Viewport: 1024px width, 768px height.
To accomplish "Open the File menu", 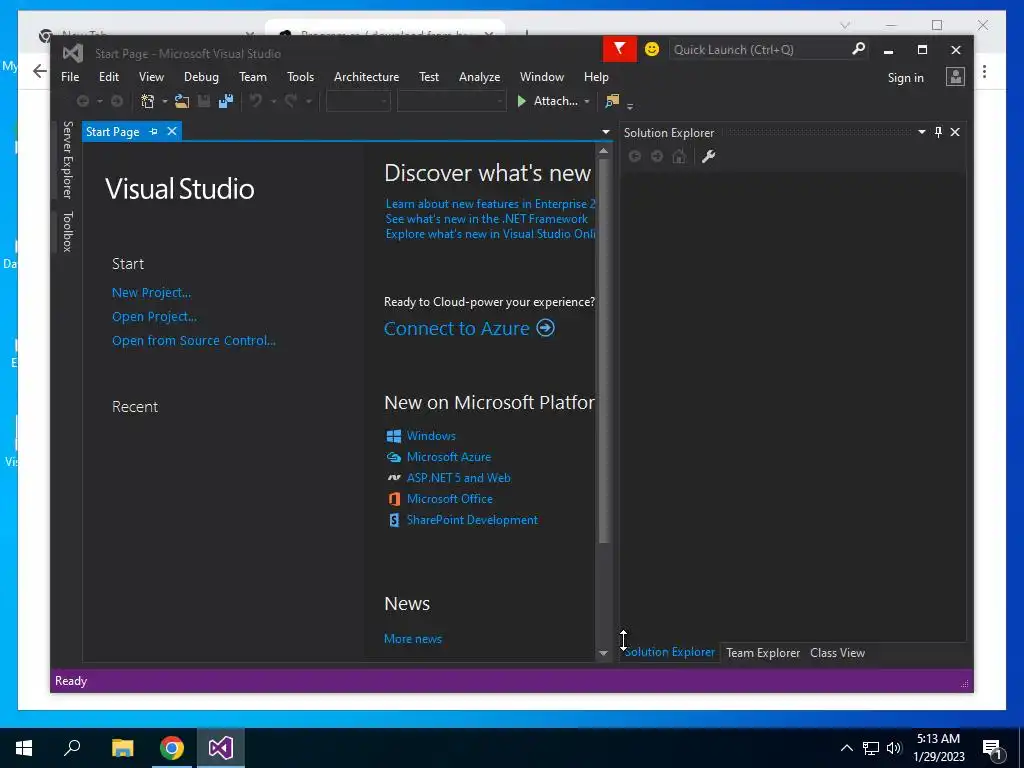I will pyautogui.click(x=70, y=76).
